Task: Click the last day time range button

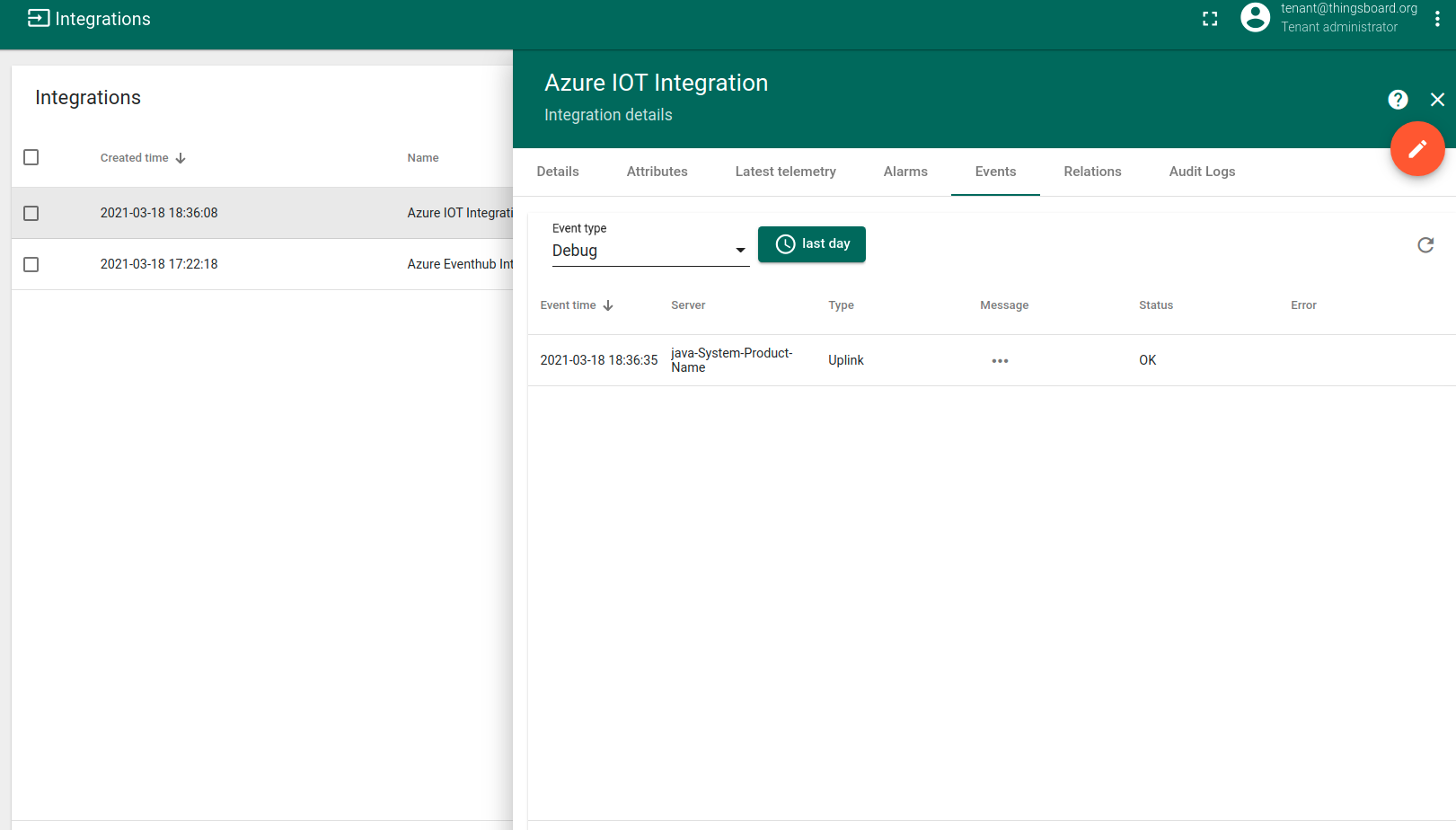Action: pyautogui.click(x=811, y=244)
